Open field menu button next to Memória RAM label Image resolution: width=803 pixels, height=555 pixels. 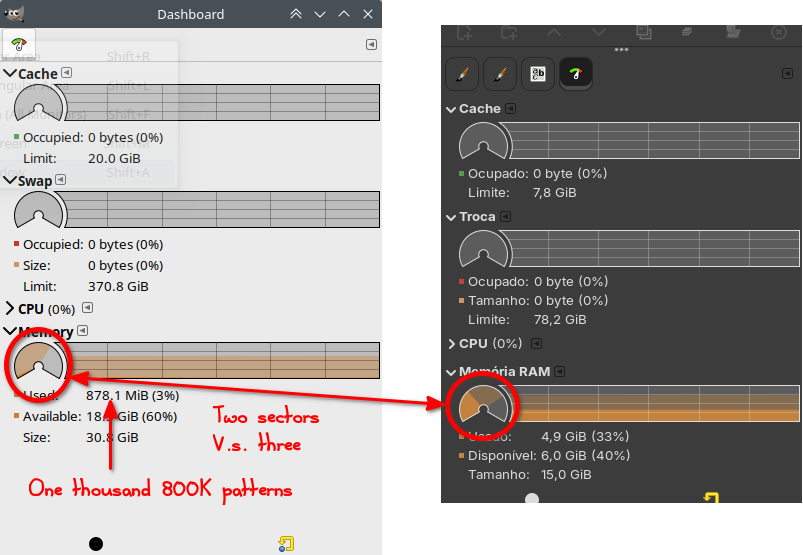pyautogui.click(x=560, y=371)
